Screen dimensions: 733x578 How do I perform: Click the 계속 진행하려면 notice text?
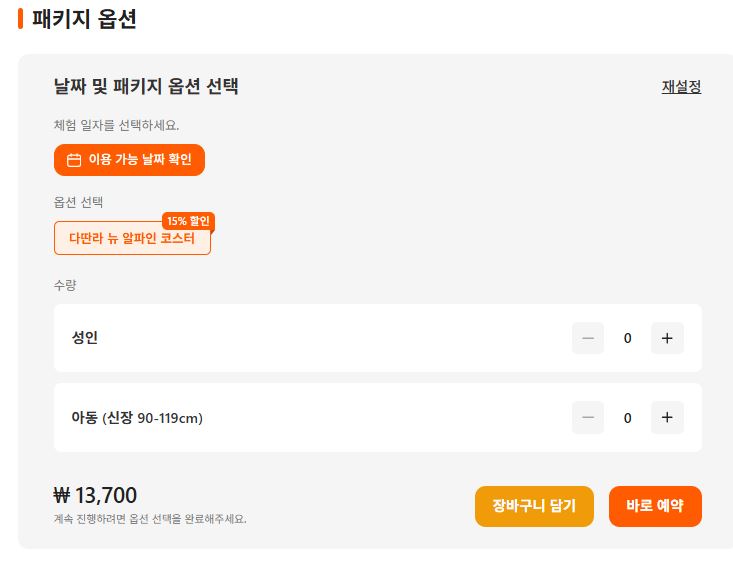coord(150,519)
